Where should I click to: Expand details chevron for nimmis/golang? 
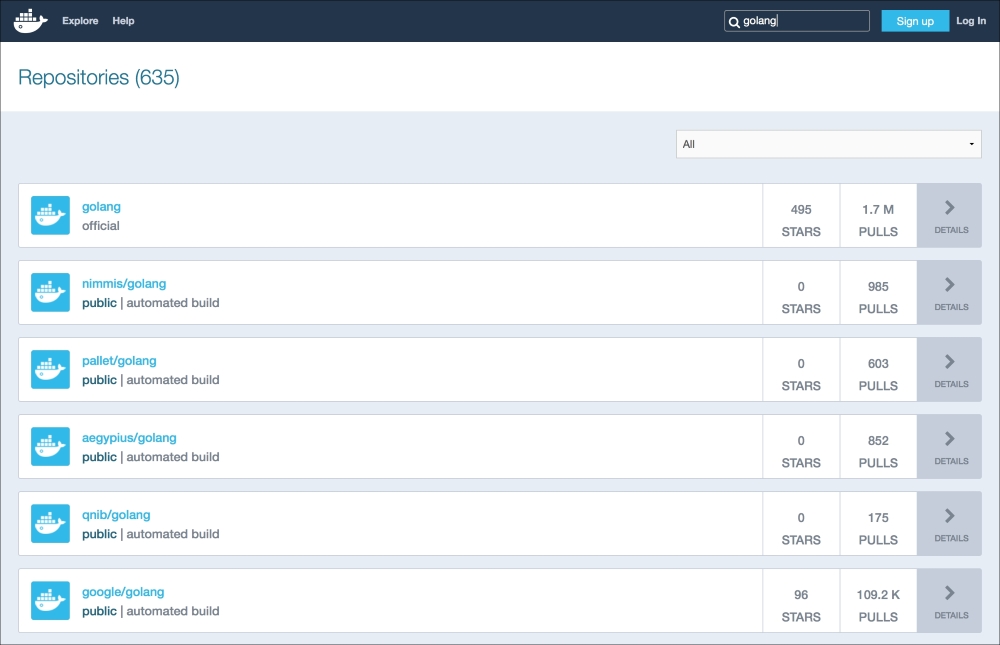[950, 293]
